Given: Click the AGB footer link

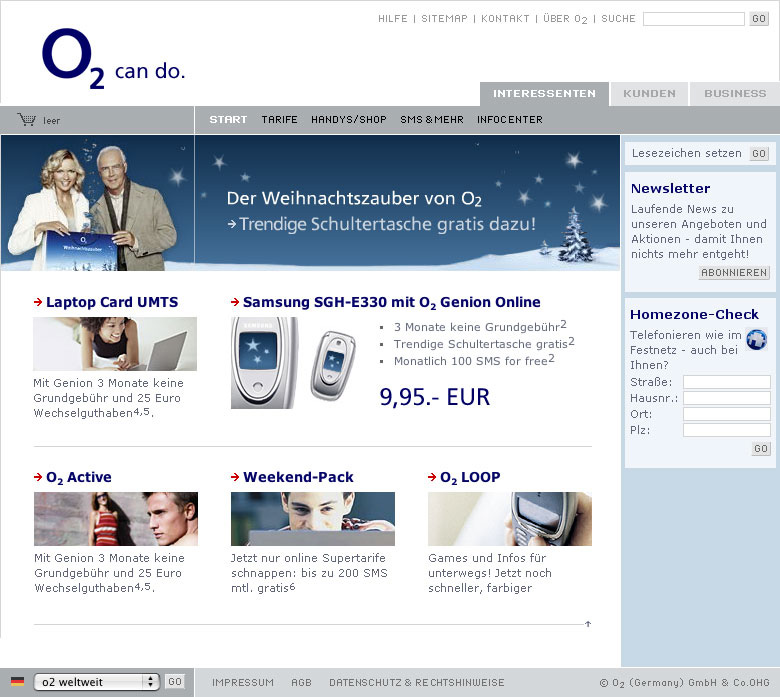Looking at the screenshot, I should click(301, 683).
